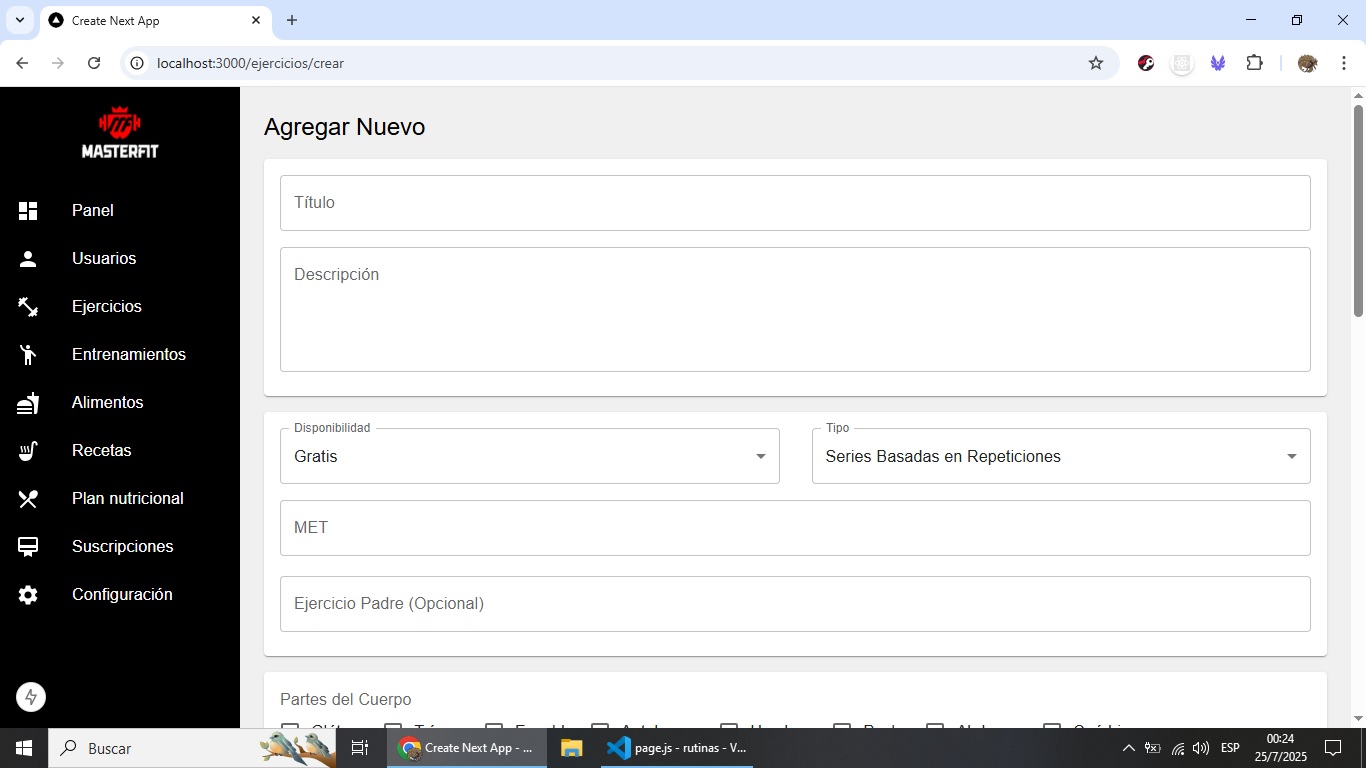Click the Ejercicio Padre (Opcional) field
Viewport: 1366px width, 768px height.
coord(795,604)
